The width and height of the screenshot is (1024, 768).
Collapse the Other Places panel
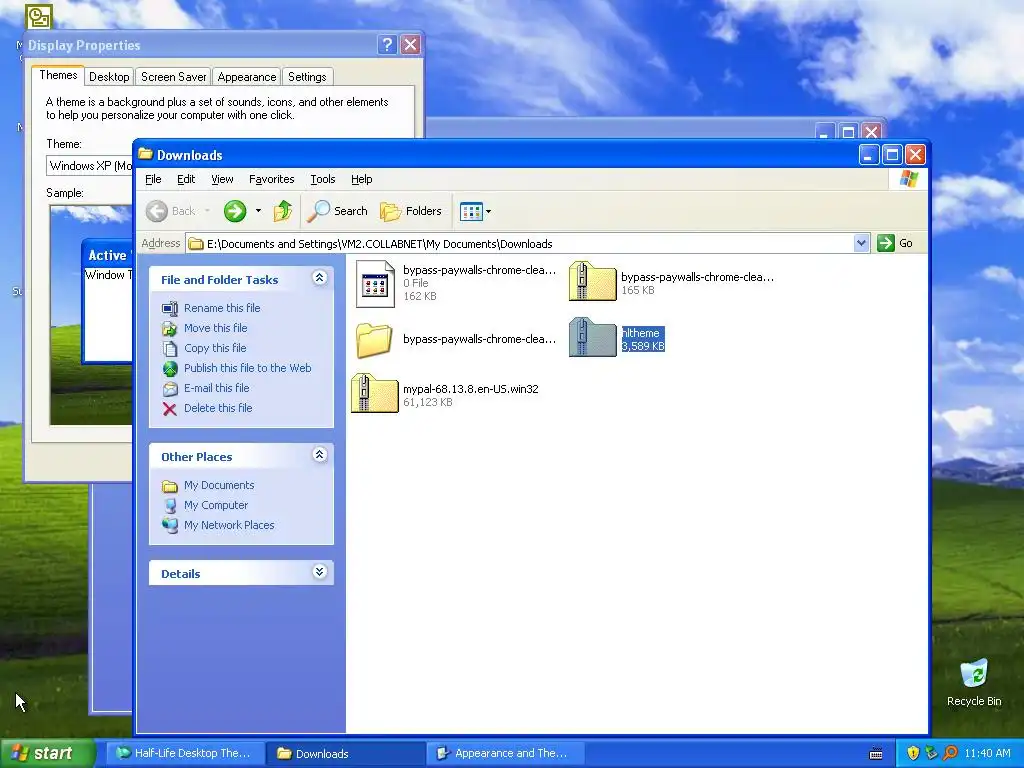tap(319, 455)
